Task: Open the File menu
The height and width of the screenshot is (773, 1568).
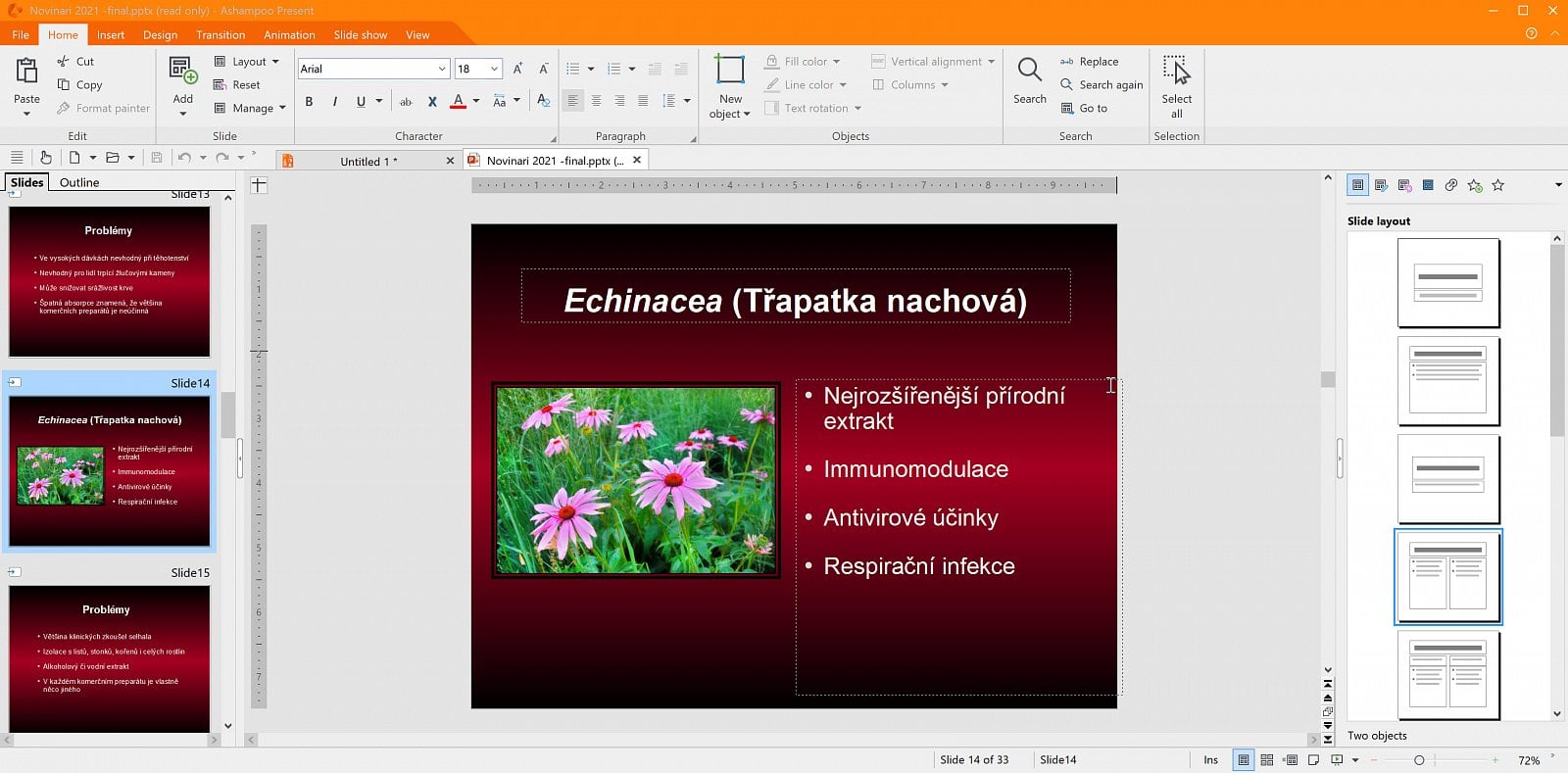Action: [21, 34]
